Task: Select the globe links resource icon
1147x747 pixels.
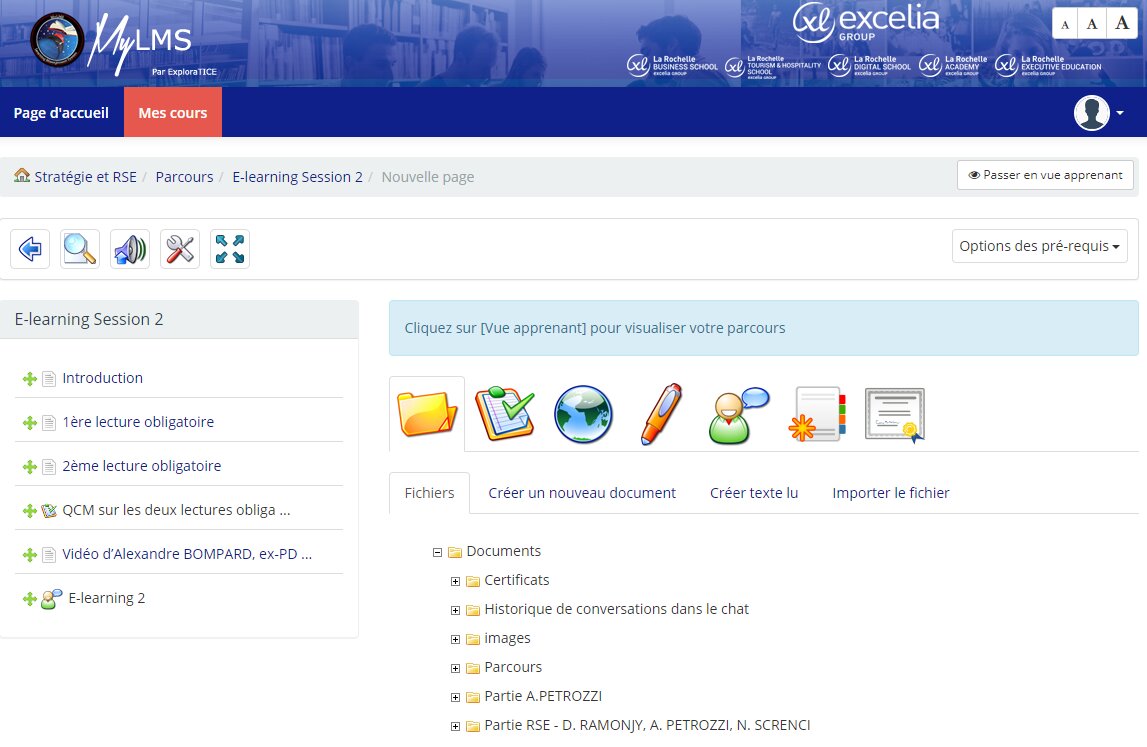Action: point(583,414)
